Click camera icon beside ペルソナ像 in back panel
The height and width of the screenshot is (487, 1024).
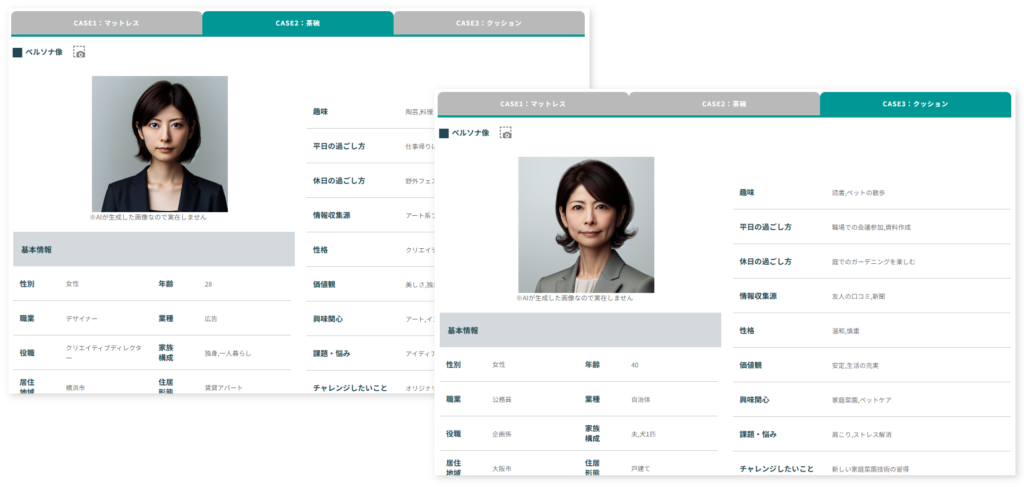click(x=79, y=52)
